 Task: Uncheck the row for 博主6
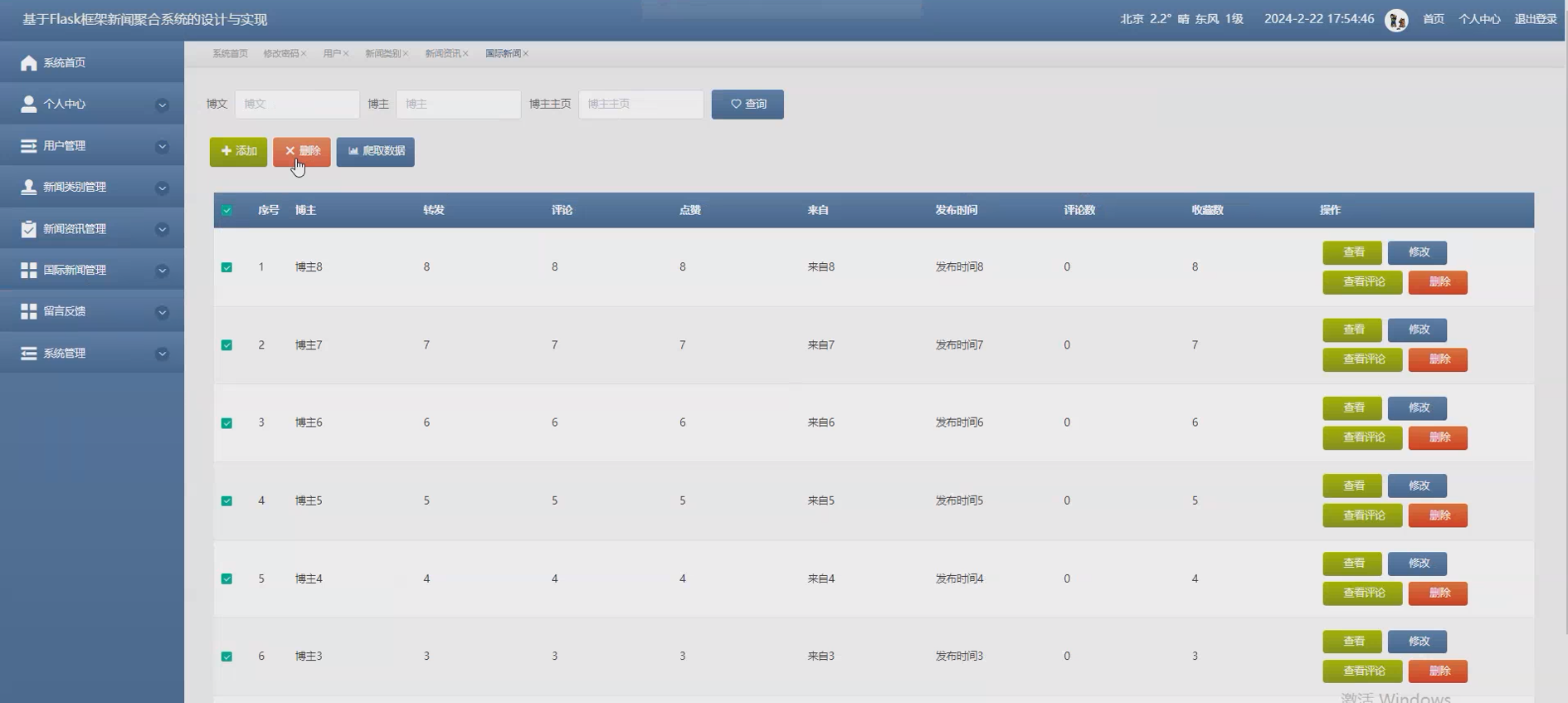pyautogui.click(x=226, y=423)
